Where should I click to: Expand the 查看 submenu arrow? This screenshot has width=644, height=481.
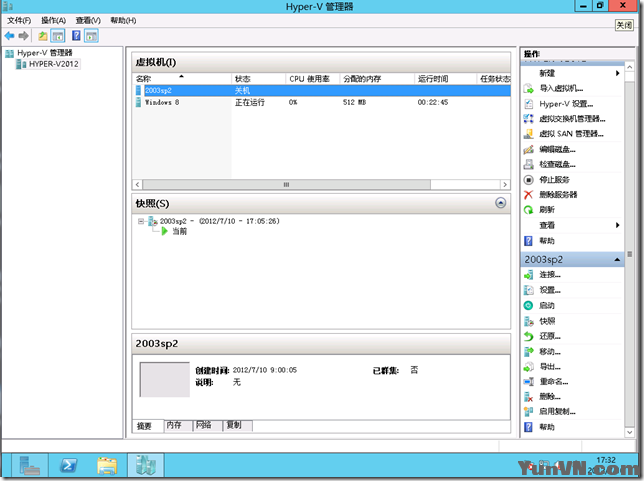click(617, 225)
